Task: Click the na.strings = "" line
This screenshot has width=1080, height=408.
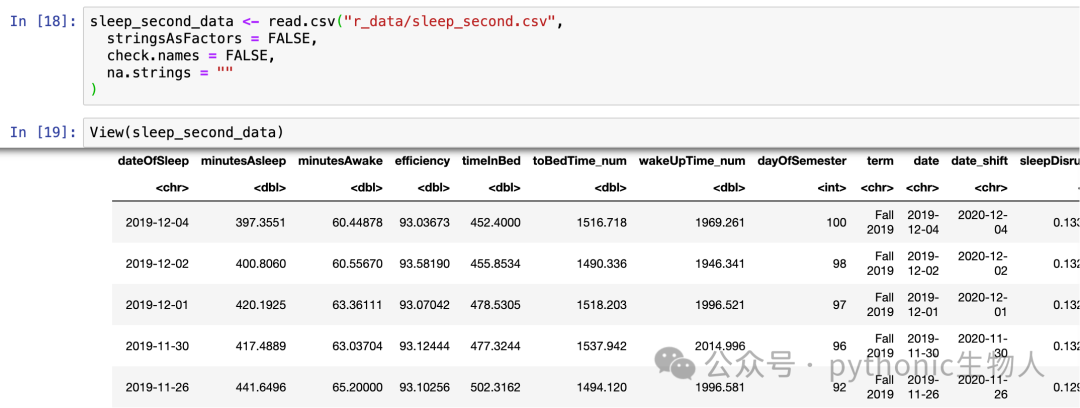Action: coord(169,74)
